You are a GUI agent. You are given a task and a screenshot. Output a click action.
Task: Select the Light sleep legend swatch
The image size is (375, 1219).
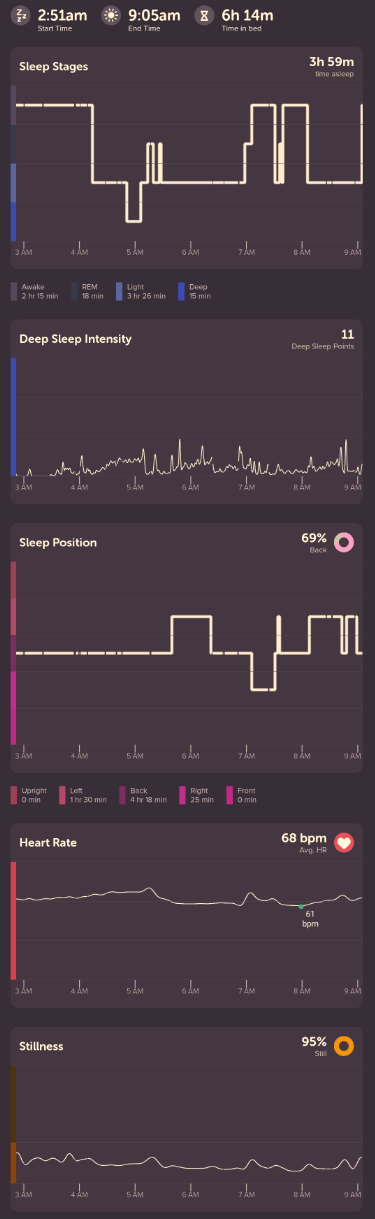[118, 291]
